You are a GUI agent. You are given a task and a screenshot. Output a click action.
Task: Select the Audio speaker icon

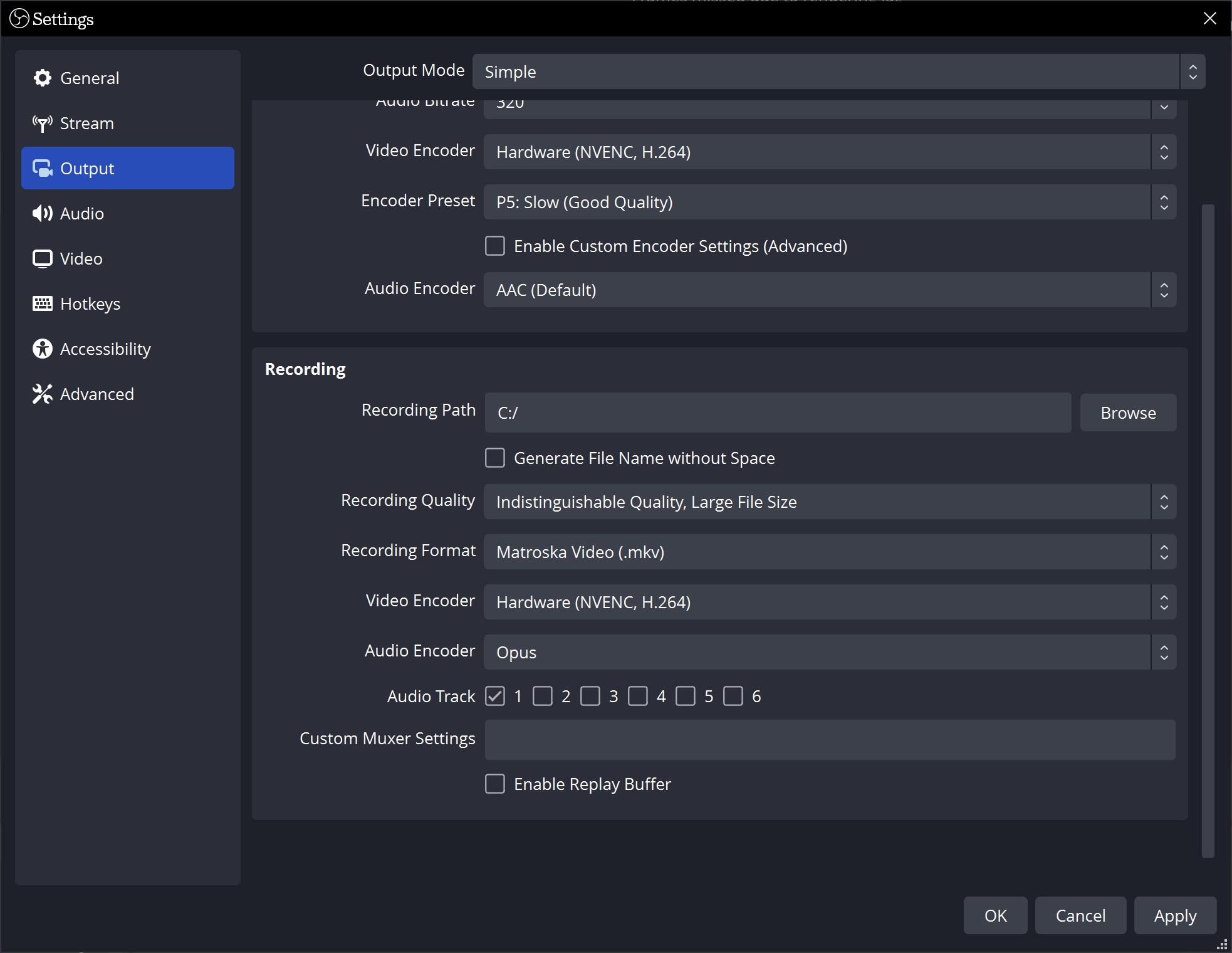pyautogui.click(x=42, y=213)
